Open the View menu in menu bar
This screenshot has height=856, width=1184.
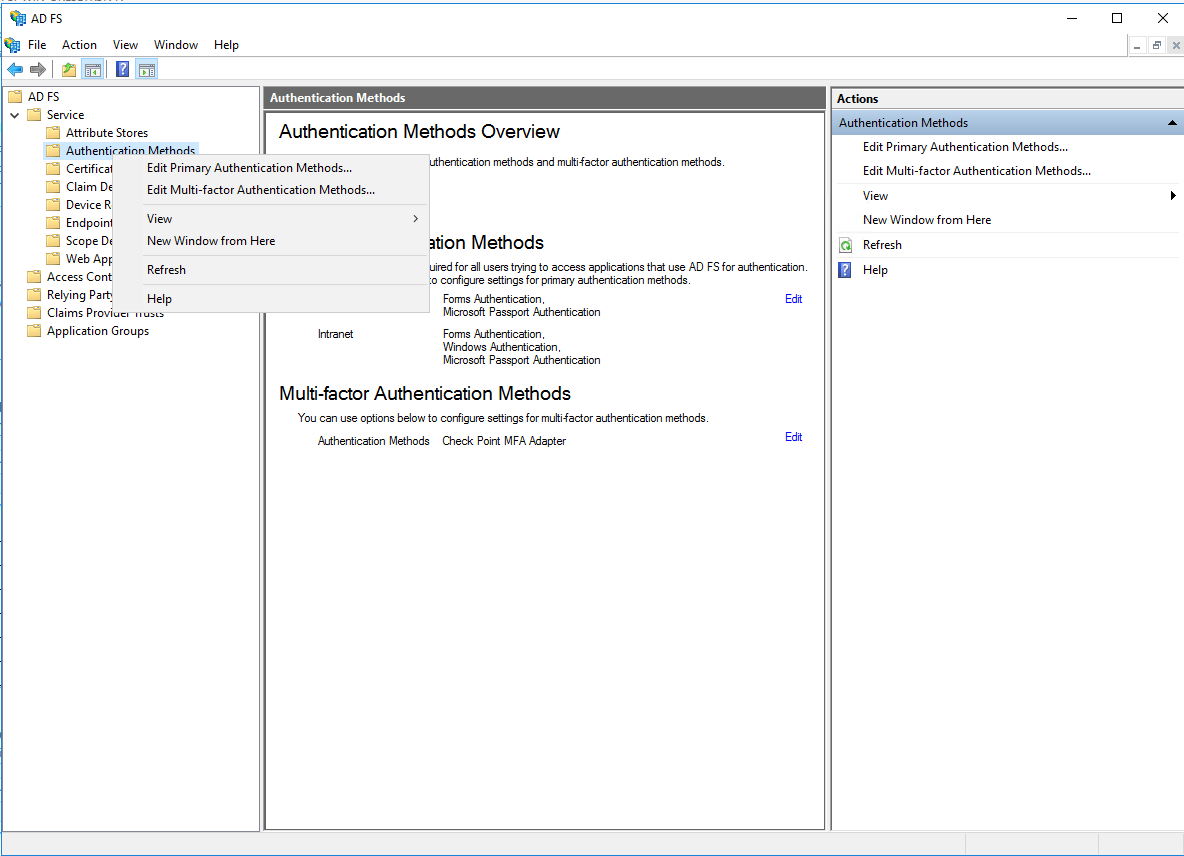pos(125,45)
